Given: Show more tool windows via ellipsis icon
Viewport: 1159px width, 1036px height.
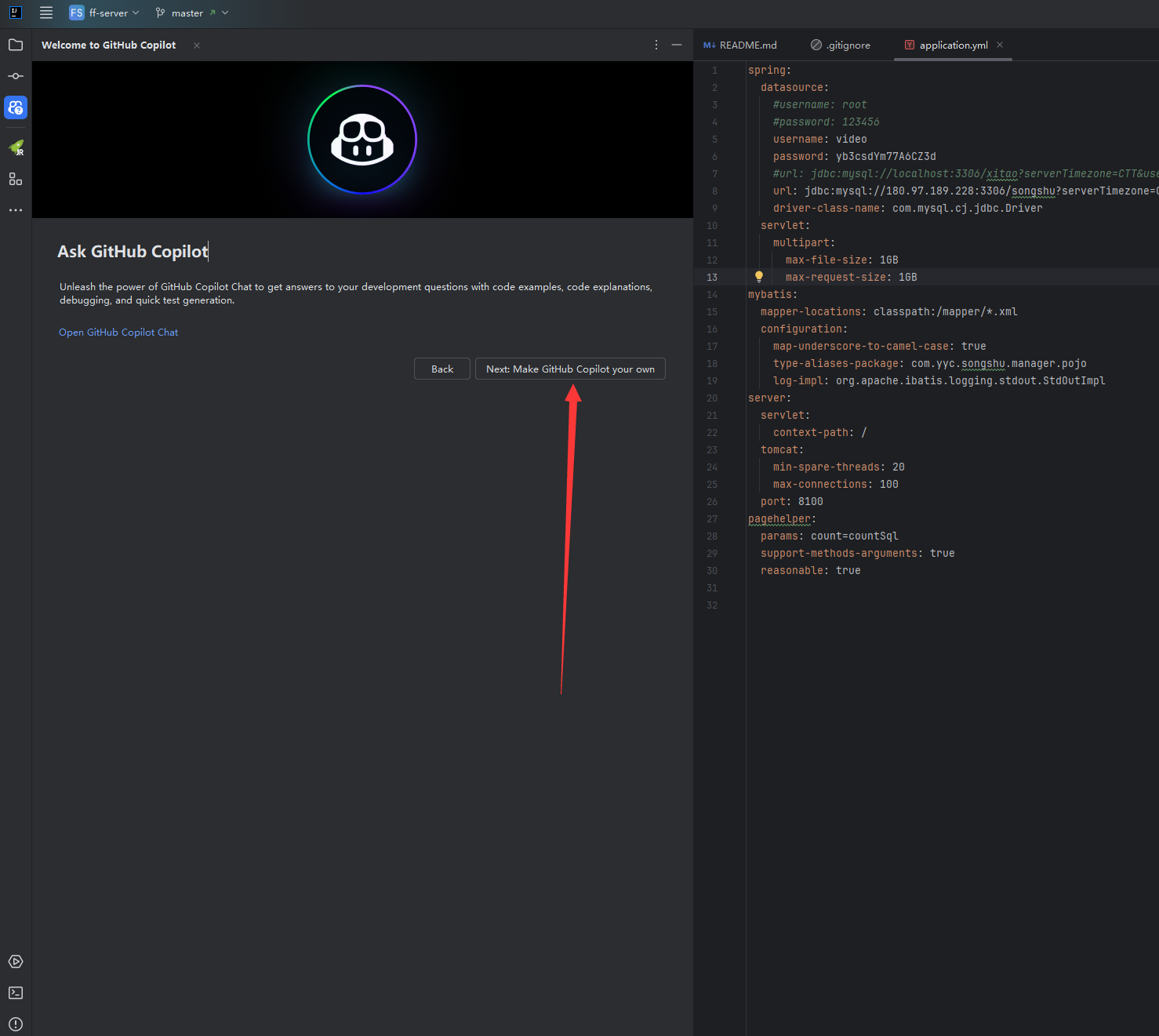Looking at the screenshot, I should tap(16, 209).
